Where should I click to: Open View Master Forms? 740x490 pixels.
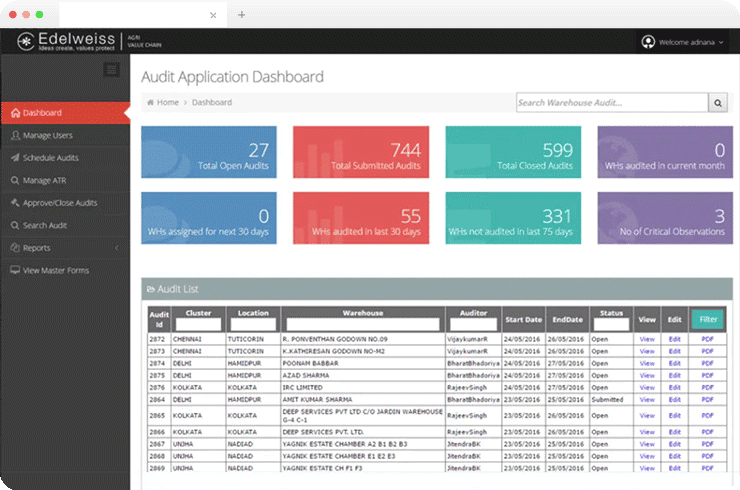click(x=54, y=270)
